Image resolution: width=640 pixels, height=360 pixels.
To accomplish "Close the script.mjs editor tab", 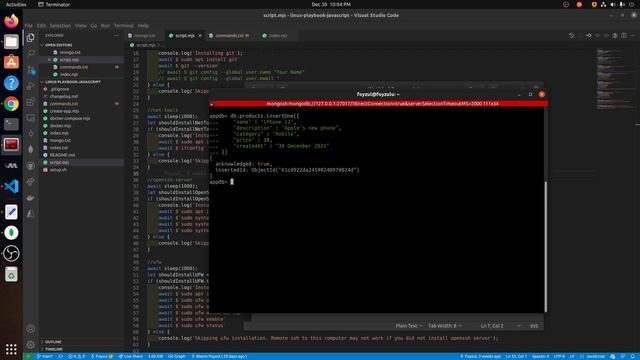I will click(x=200, y=36).
